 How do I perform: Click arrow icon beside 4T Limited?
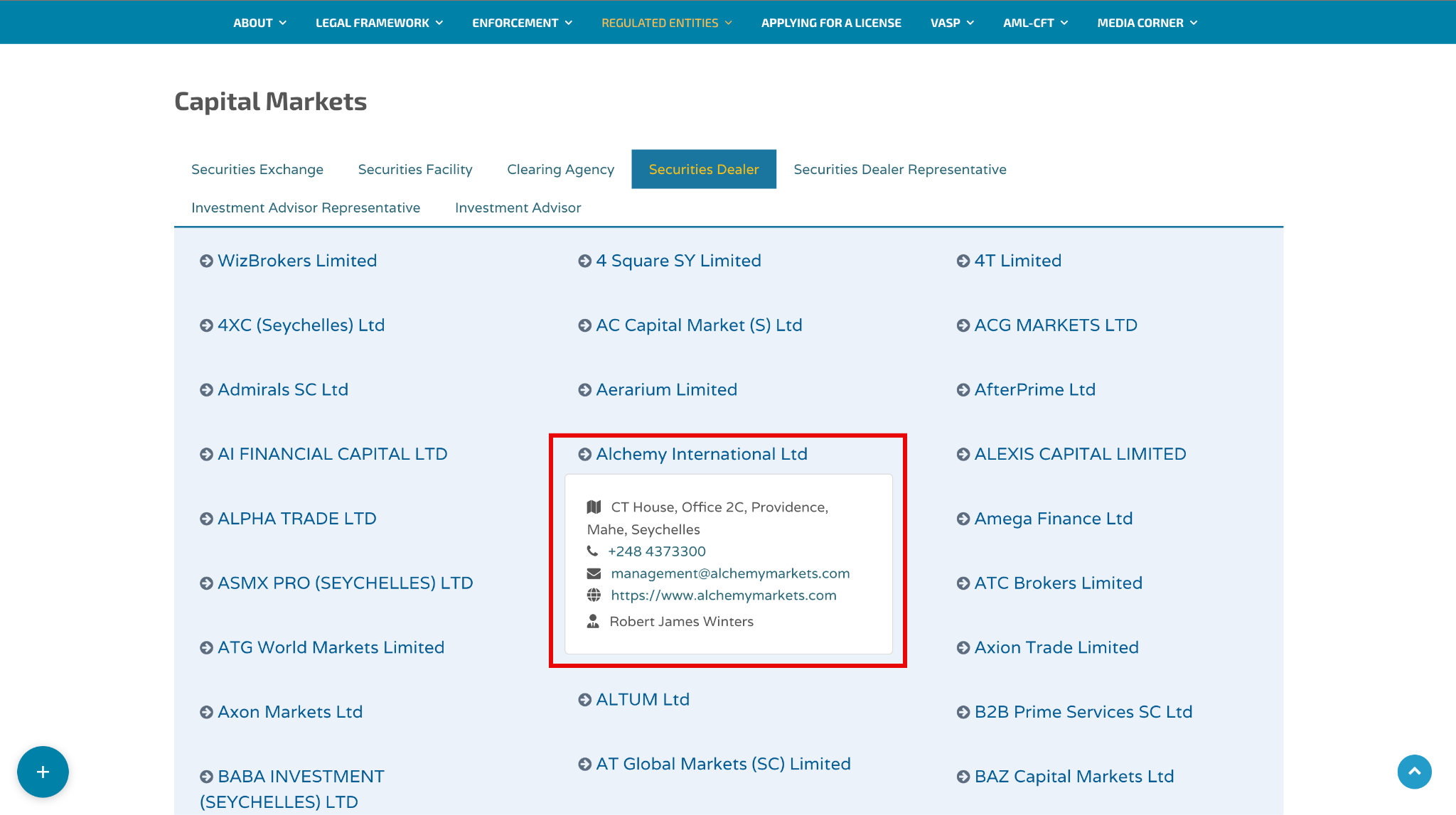tap(963, 261)
